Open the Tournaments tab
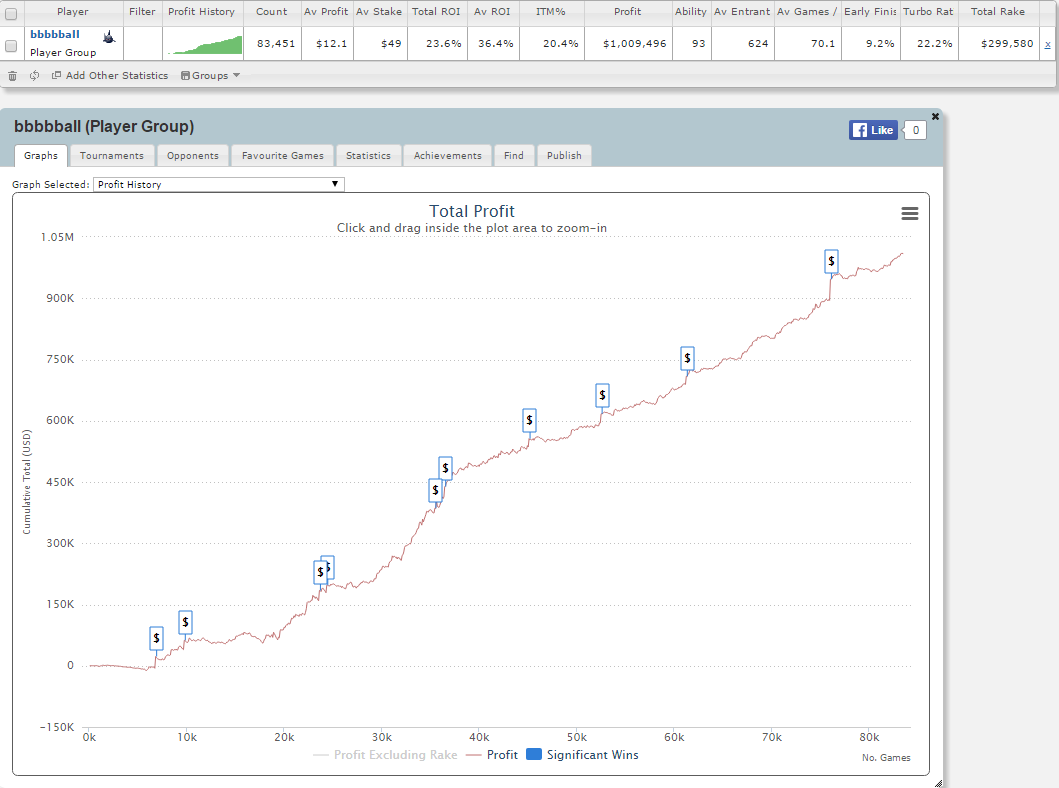 (111, 155)
